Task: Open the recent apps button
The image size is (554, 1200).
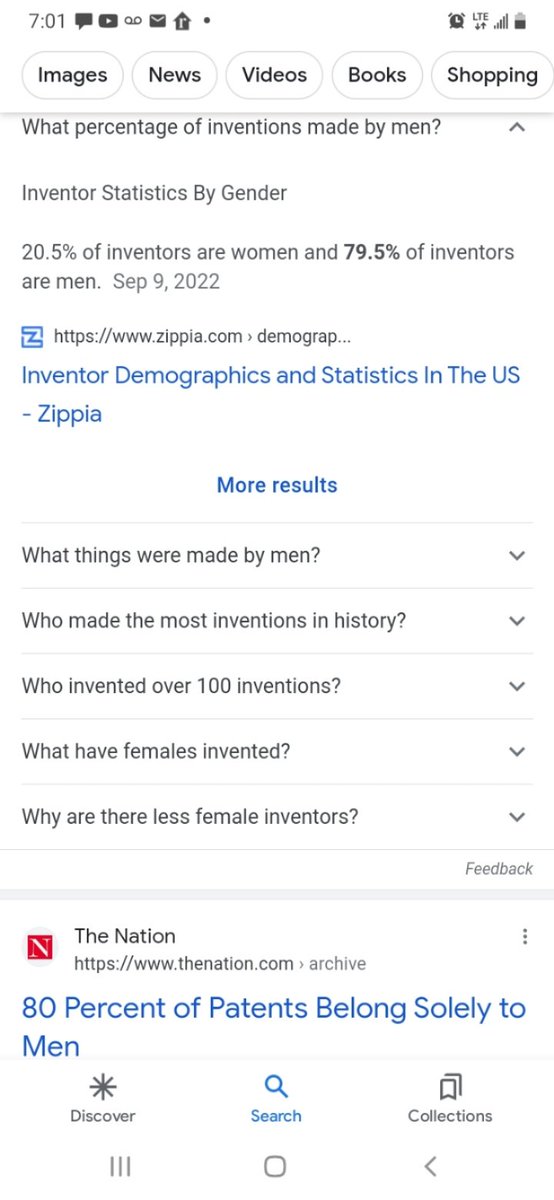Action: (x=120, y=1166)
